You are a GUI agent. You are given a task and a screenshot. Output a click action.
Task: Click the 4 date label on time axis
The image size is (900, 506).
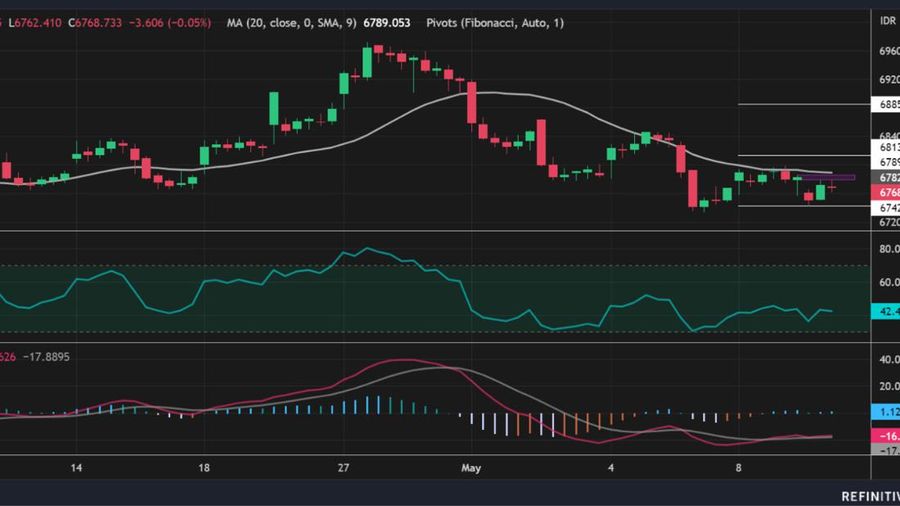pyautogui.click(x=611, y=468)
